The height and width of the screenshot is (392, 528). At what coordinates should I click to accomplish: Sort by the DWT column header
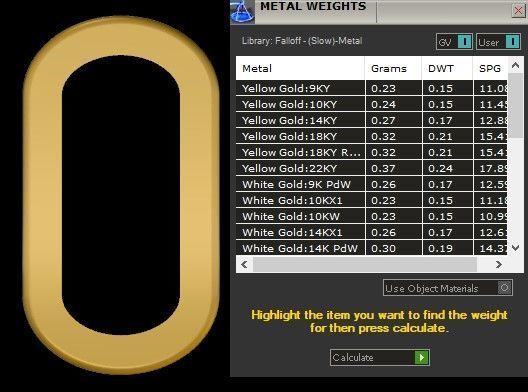[447, 68]
